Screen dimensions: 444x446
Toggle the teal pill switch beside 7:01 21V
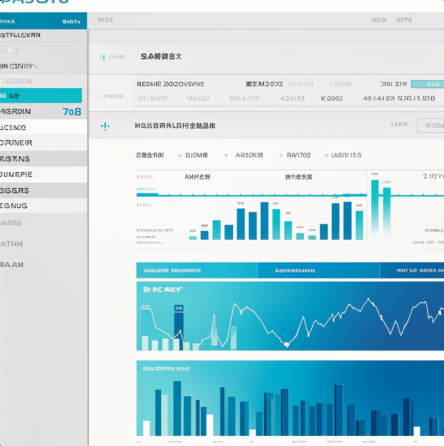427,84
